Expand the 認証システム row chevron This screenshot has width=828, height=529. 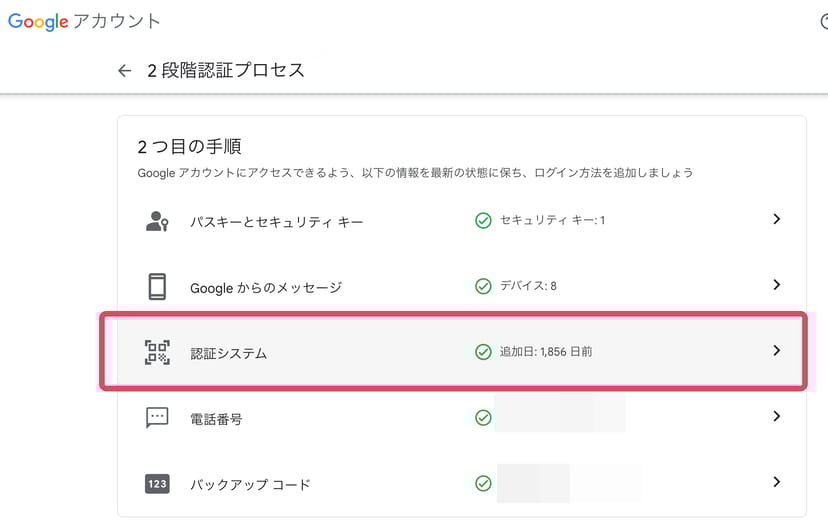(x=777, y=351)
